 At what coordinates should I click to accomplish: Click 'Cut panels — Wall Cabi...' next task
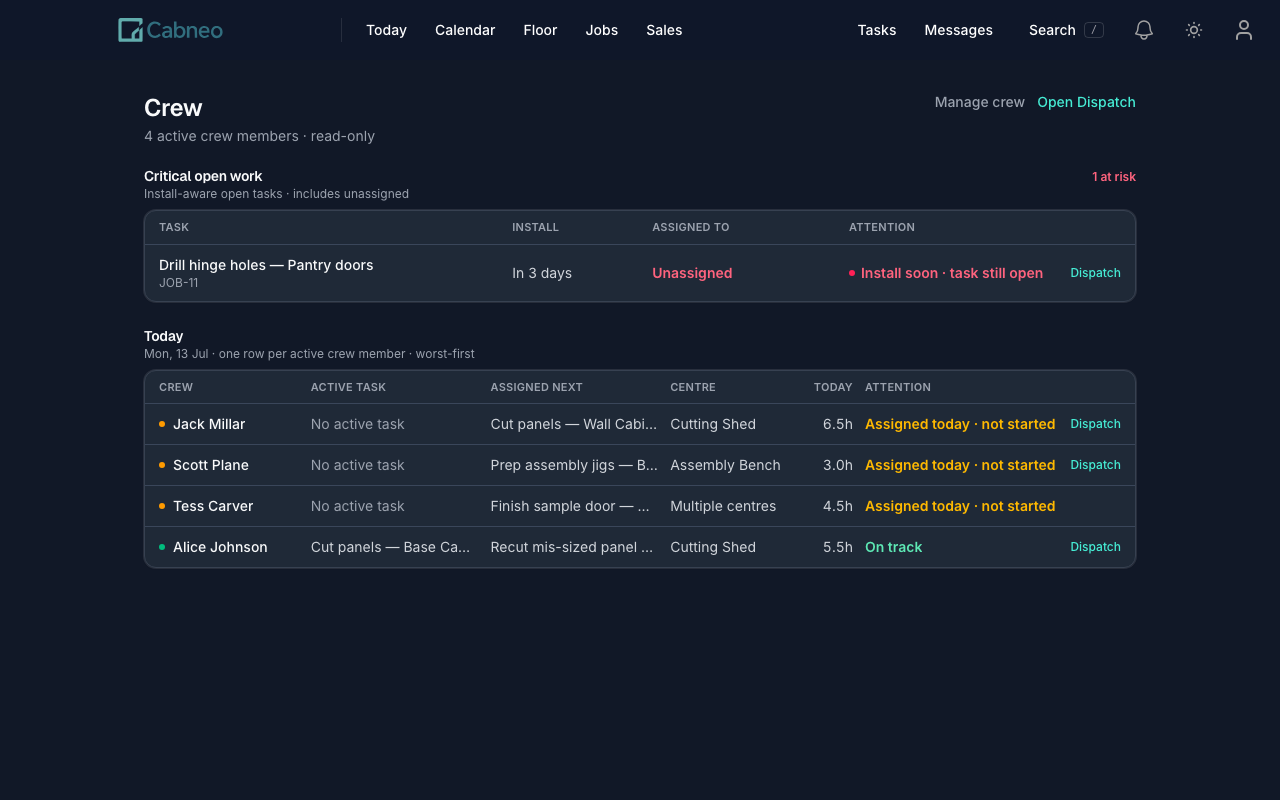coord(574,424)
